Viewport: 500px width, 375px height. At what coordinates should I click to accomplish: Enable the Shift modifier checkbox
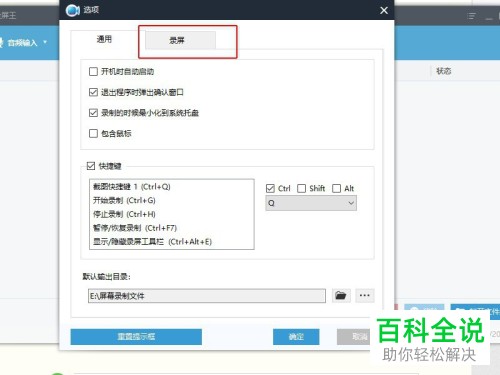(x=301, y=189)
